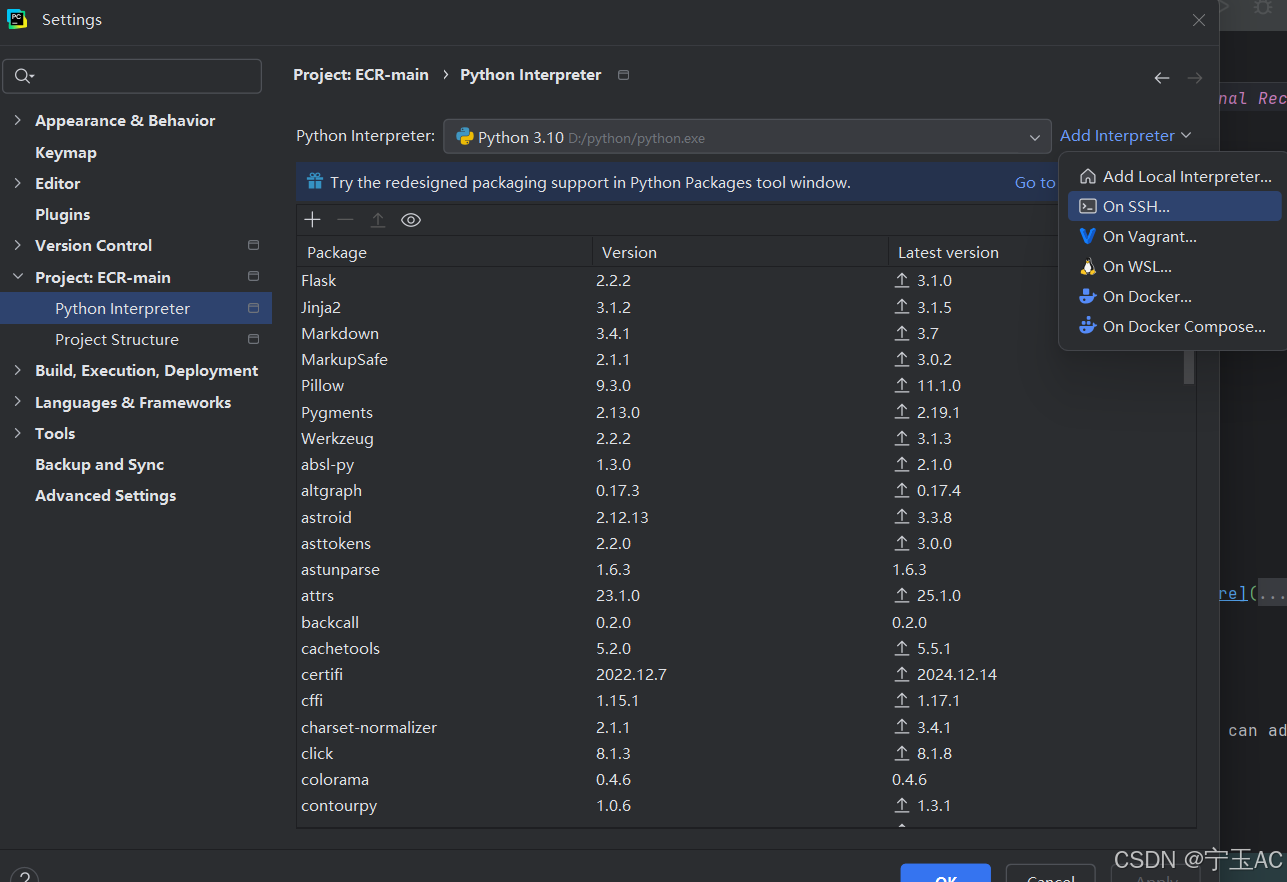Open the Python Interpreter dropdown
Screen dimensions: 1287x882
coord(747,137)
